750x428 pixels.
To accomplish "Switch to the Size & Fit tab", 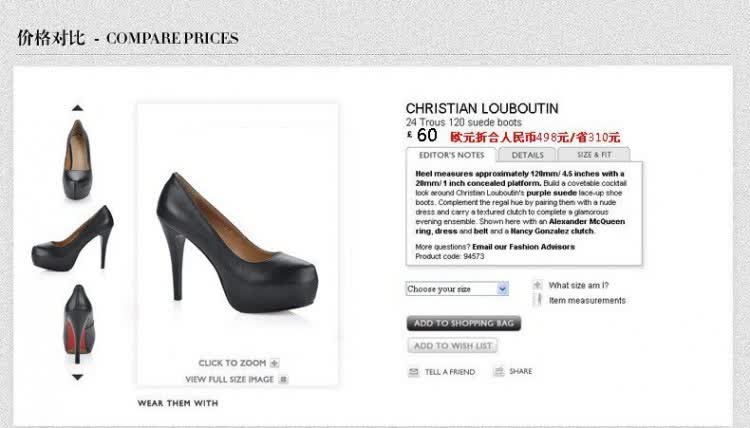I will coord(594,154).
